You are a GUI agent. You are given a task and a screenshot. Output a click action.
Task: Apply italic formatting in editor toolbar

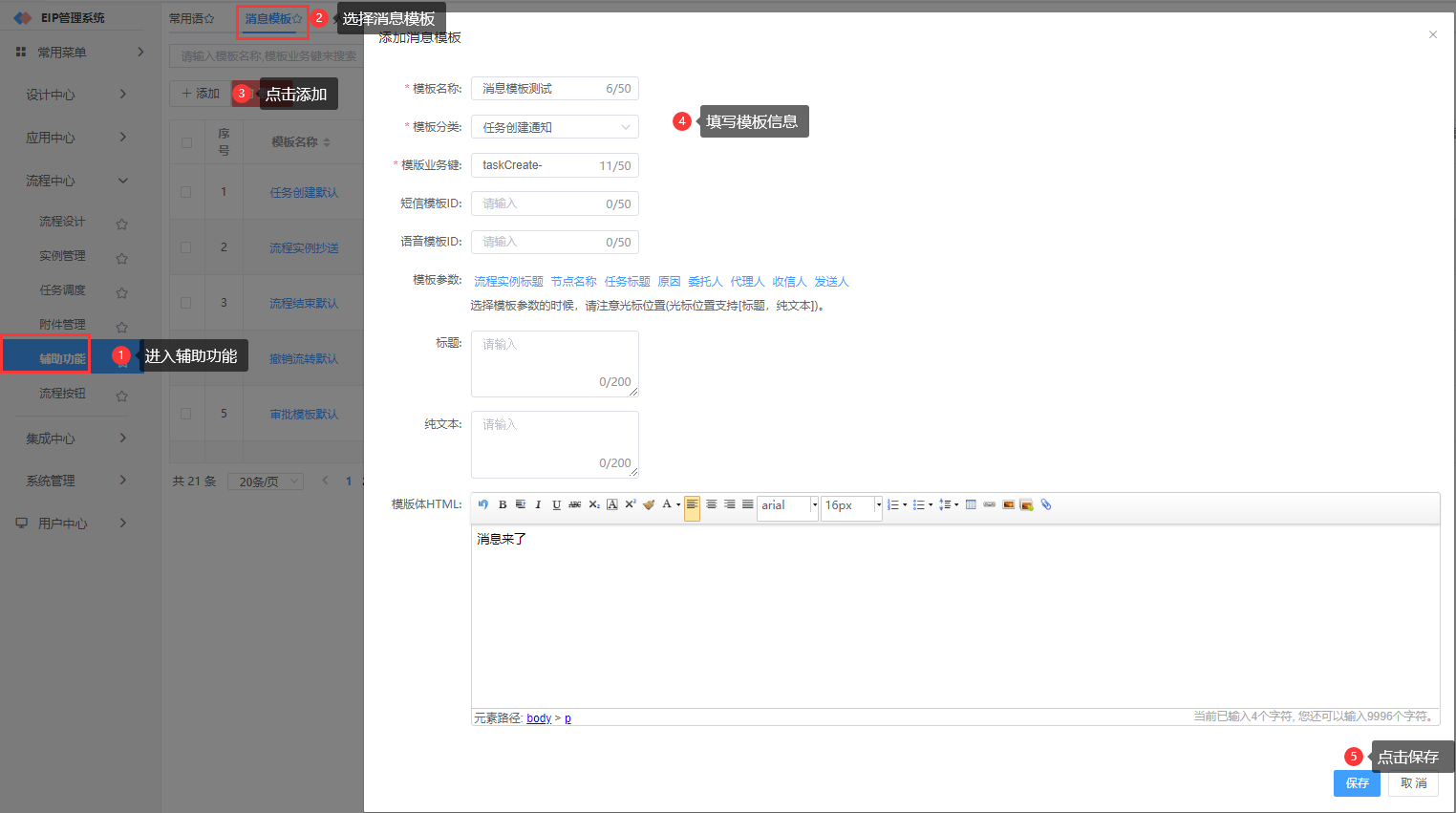point(538,504)
